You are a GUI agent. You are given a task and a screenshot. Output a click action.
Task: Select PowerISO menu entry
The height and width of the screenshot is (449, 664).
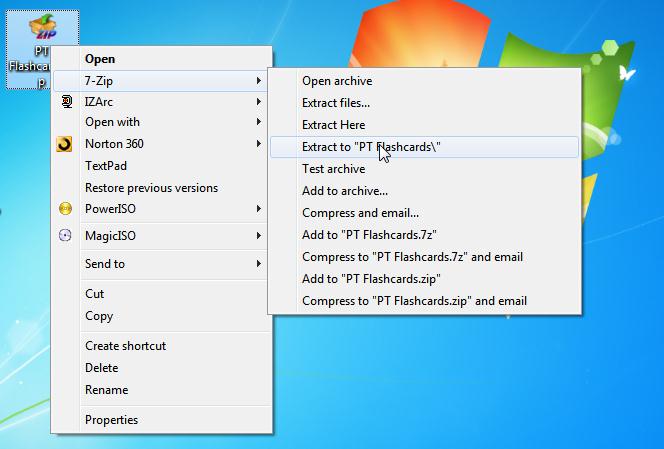(161, 209)
